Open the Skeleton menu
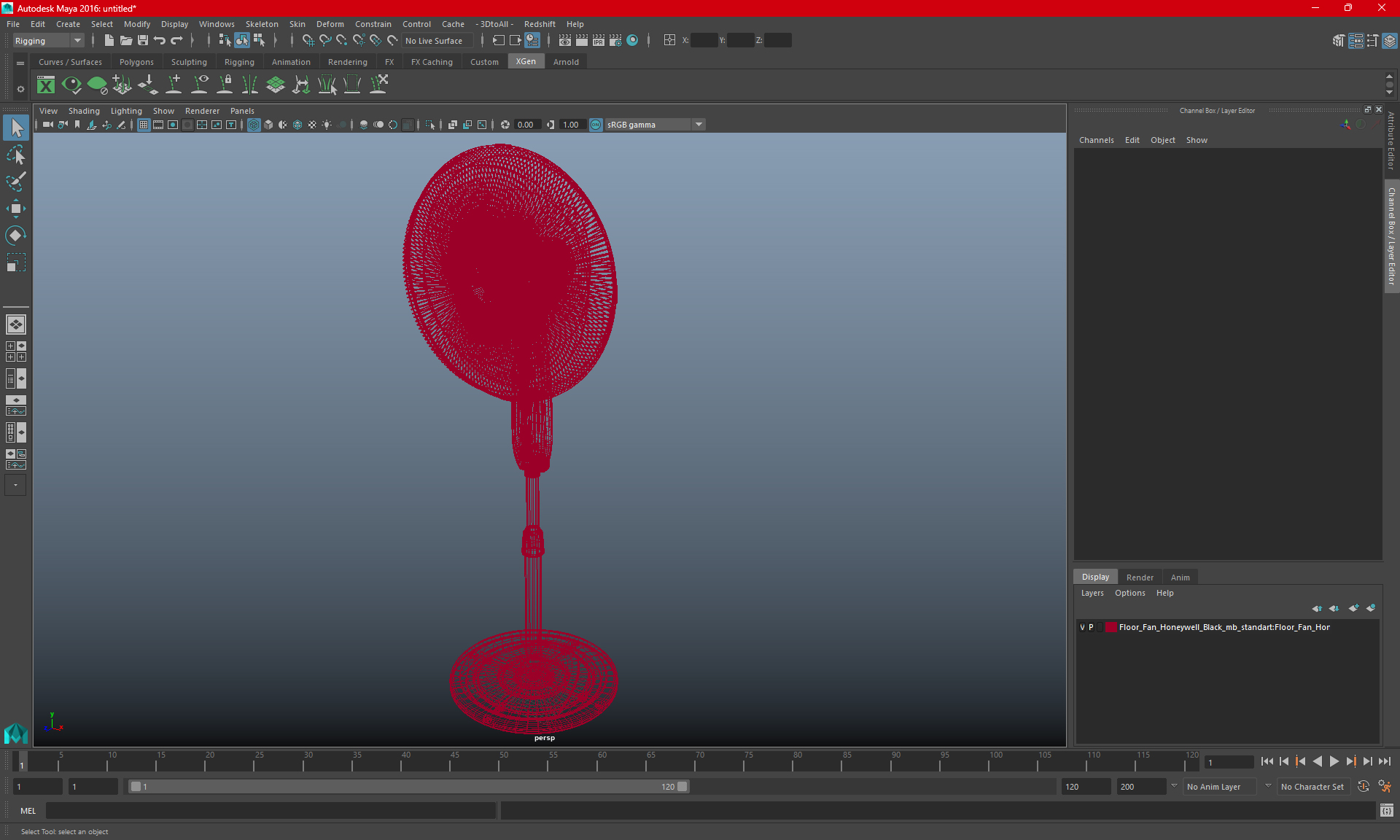 [262, 24]
